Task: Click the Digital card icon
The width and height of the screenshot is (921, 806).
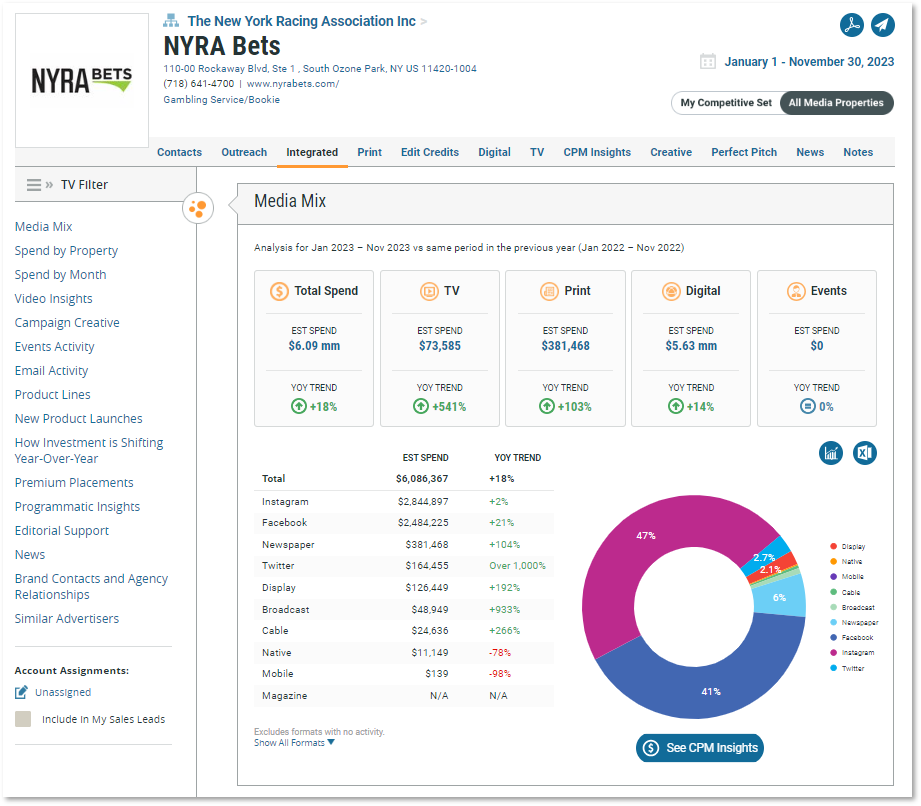Action: pos(671,291)
